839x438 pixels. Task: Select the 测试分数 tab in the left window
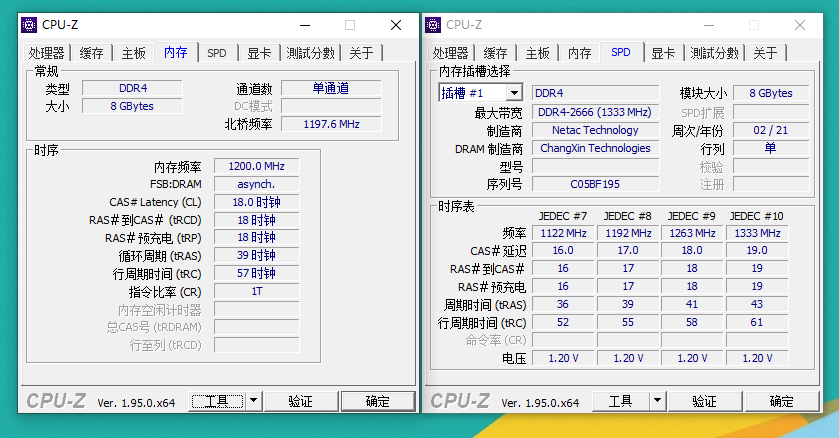(310, 53)
